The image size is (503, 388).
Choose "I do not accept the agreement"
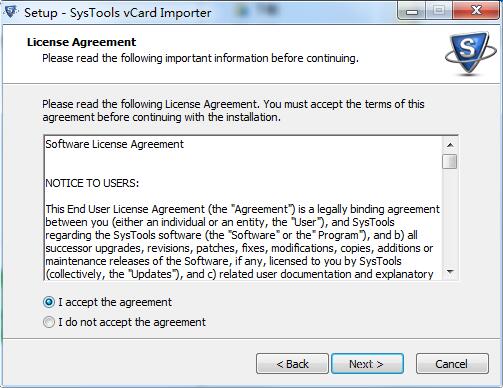tap(49, 322)
